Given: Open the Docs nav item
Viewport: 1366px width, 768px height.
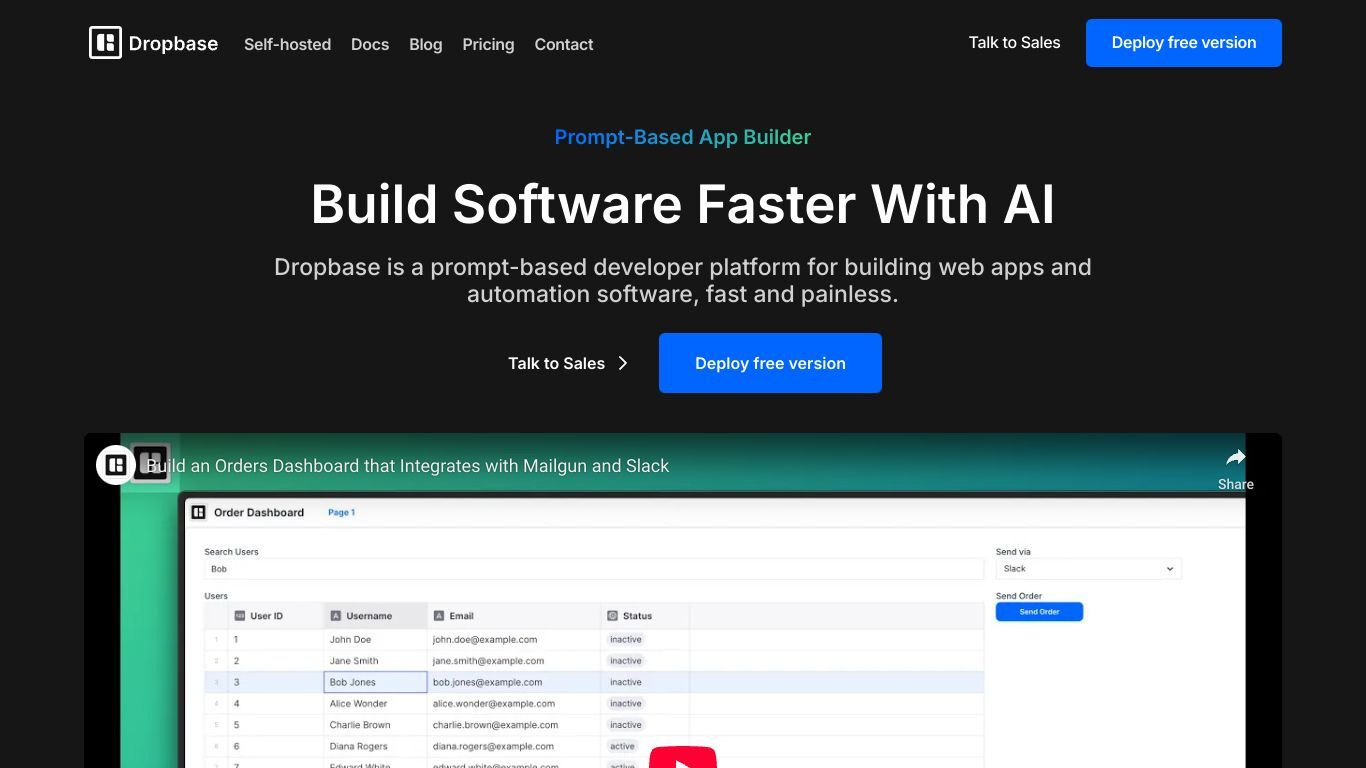Looking at the screenshot, I should point(370,44).
